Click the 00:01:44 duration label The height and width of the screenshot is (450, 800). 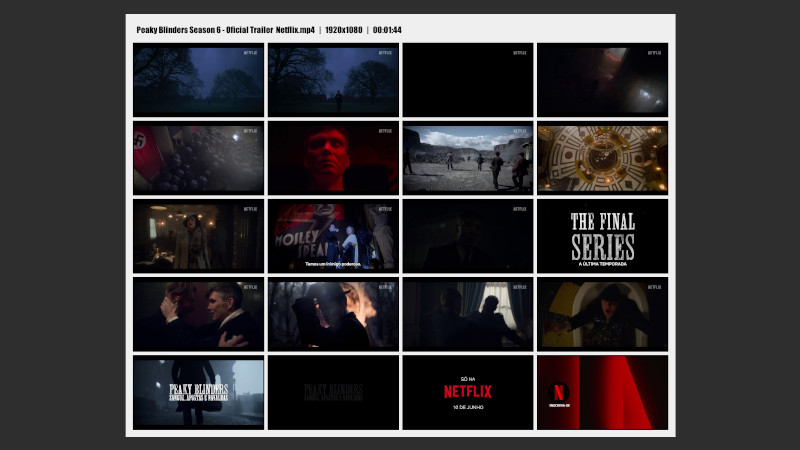click(x=388, y=30)
